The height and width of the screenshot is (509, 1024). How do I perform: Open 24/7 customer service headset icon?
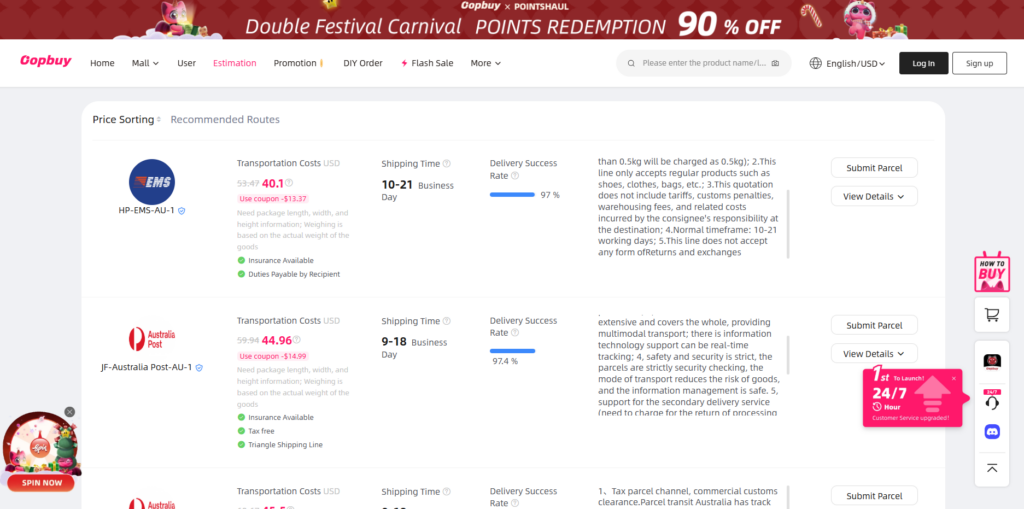pos(992,401)
